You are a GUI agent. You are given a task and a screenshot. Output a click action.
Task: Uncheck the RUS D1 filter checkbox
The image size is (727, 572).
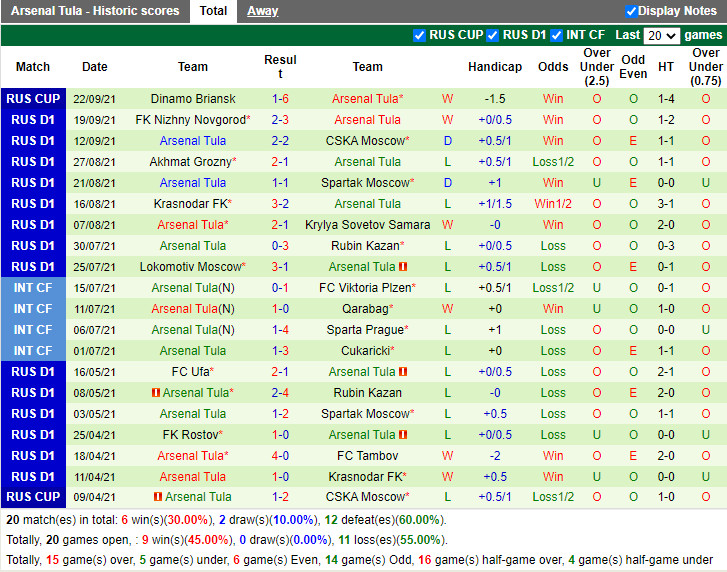[x=492, y=35]
